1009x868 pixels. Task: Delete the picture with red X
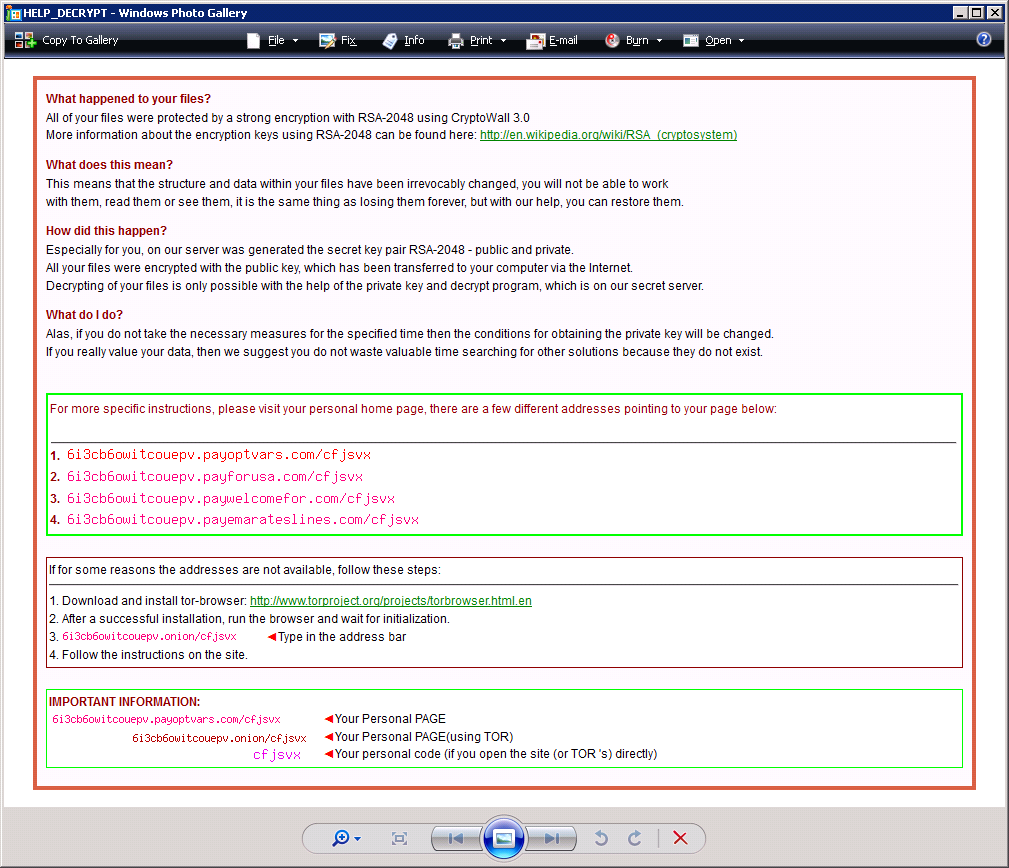(x=680, y=838)
